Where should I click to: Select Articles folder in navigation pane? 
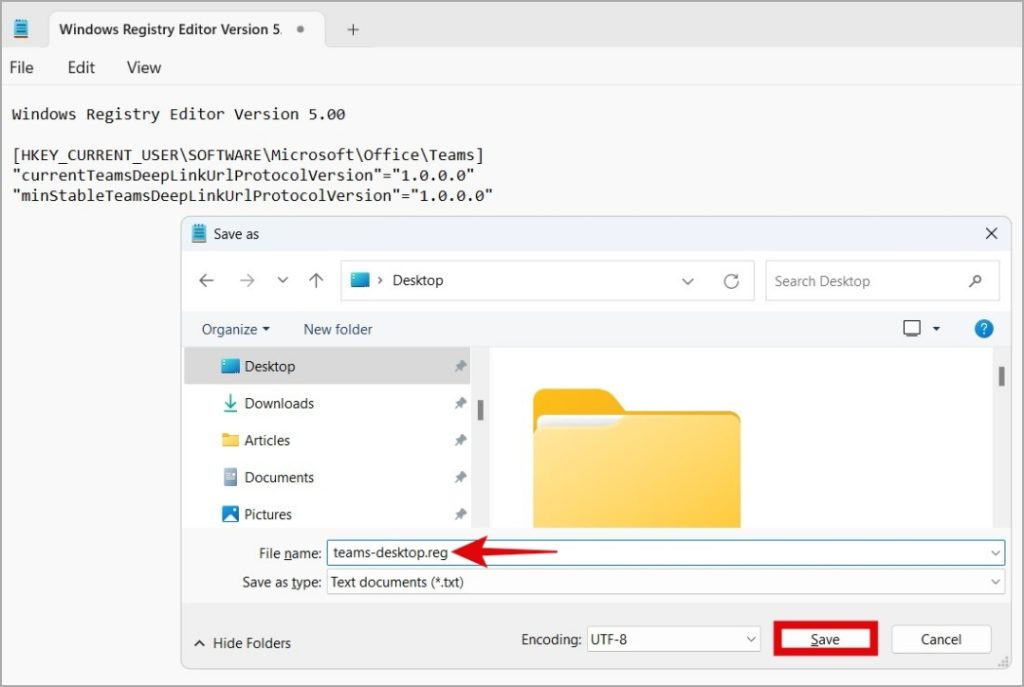(x=327, y=440)
